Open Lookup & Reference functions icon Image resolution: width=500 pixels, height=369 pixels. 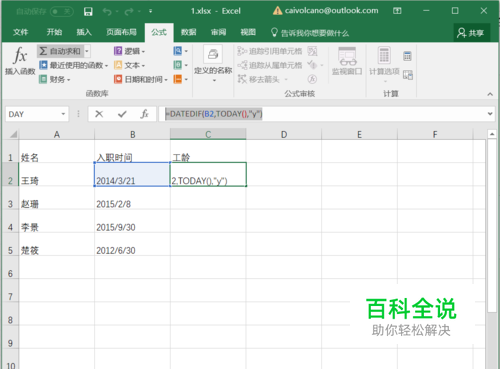[180, 51]
